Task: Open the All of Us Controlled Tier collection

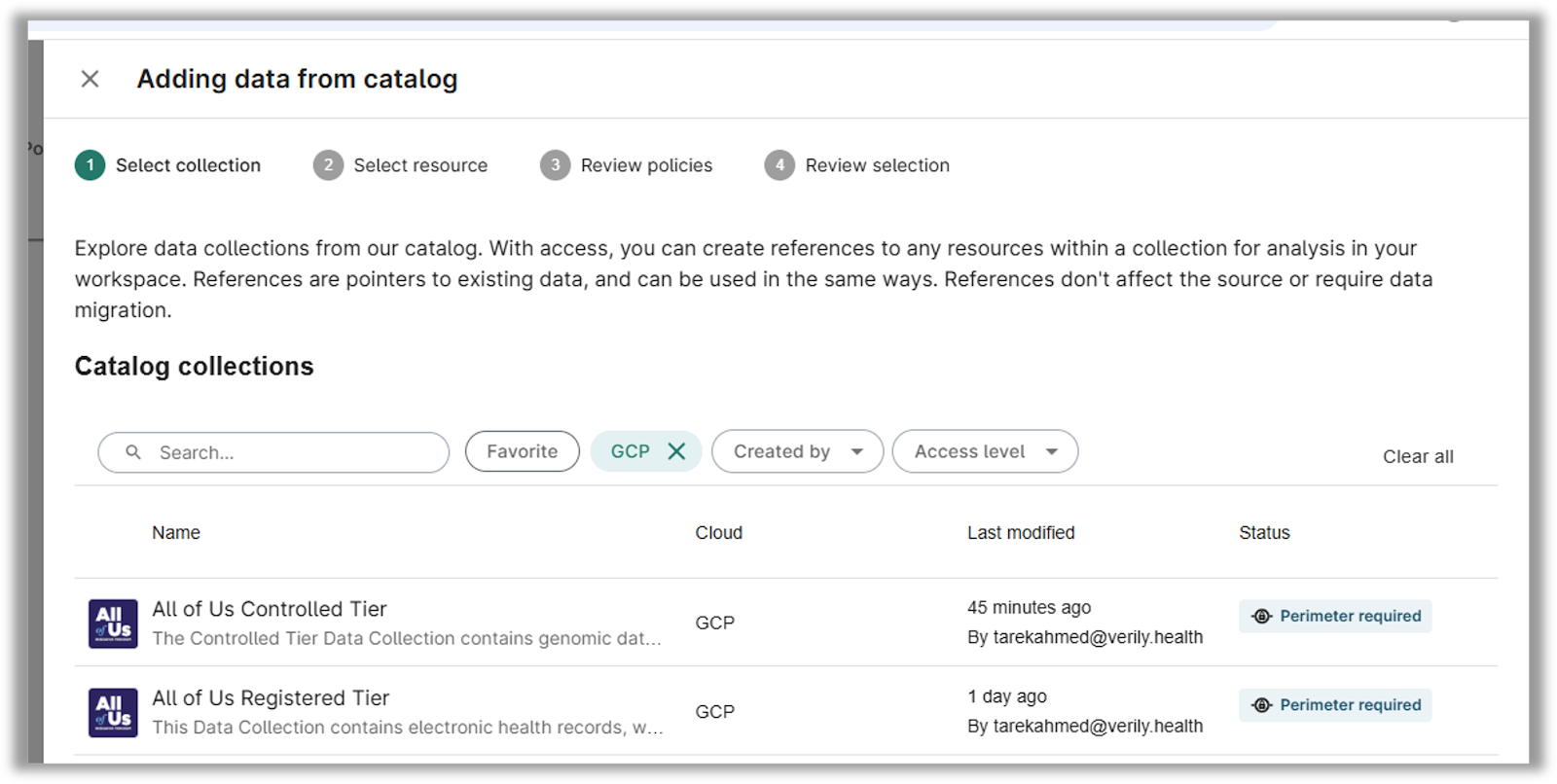Action: coord(270,609)
